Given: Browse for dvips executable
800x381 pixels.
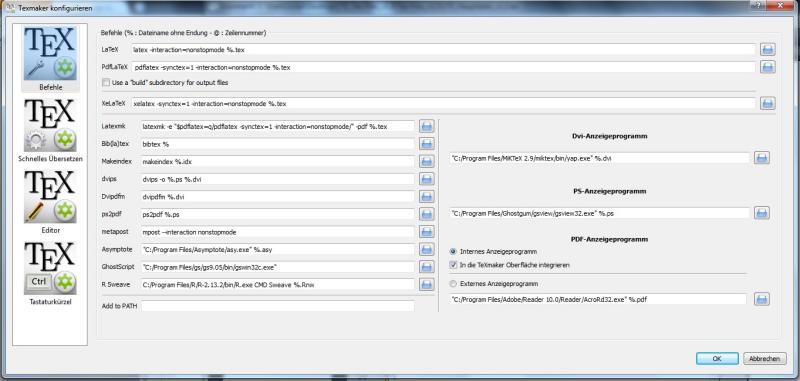Looking at the screenshot, I should click(427, 179).
